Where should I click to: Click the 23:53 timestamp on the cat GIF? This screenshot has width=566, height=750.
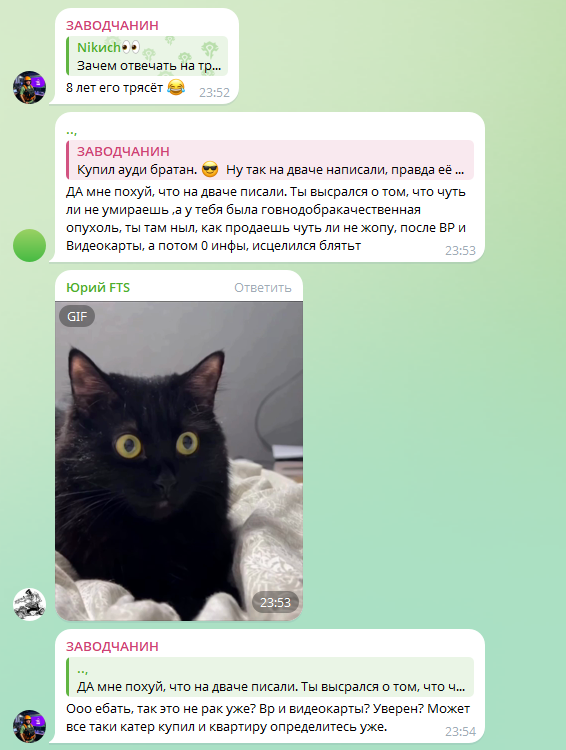pyautogui.click(x=275, y=603)
